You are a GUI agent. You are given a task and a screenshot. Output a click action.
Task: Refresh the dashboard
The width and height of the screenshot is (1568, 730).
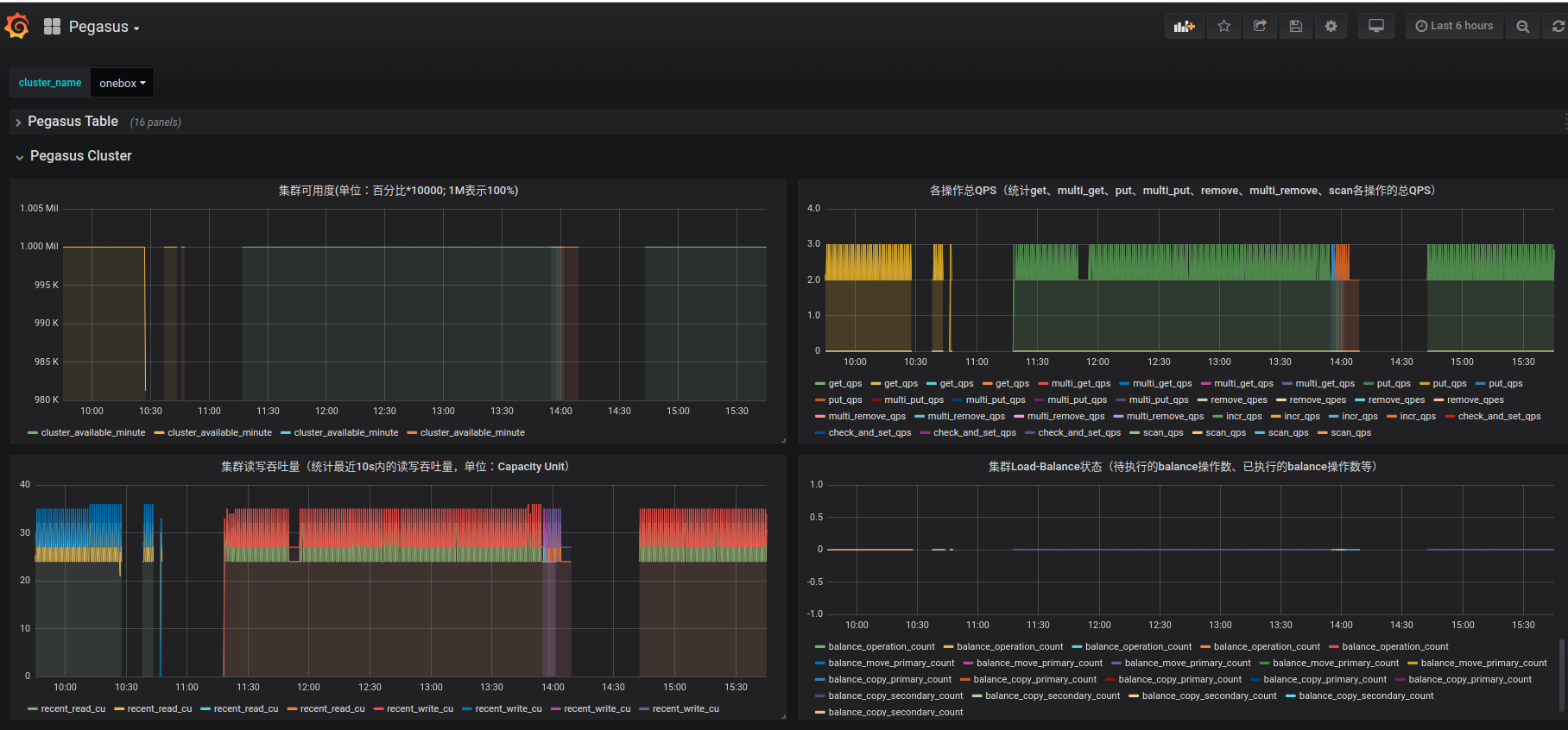pos(1558,27)
